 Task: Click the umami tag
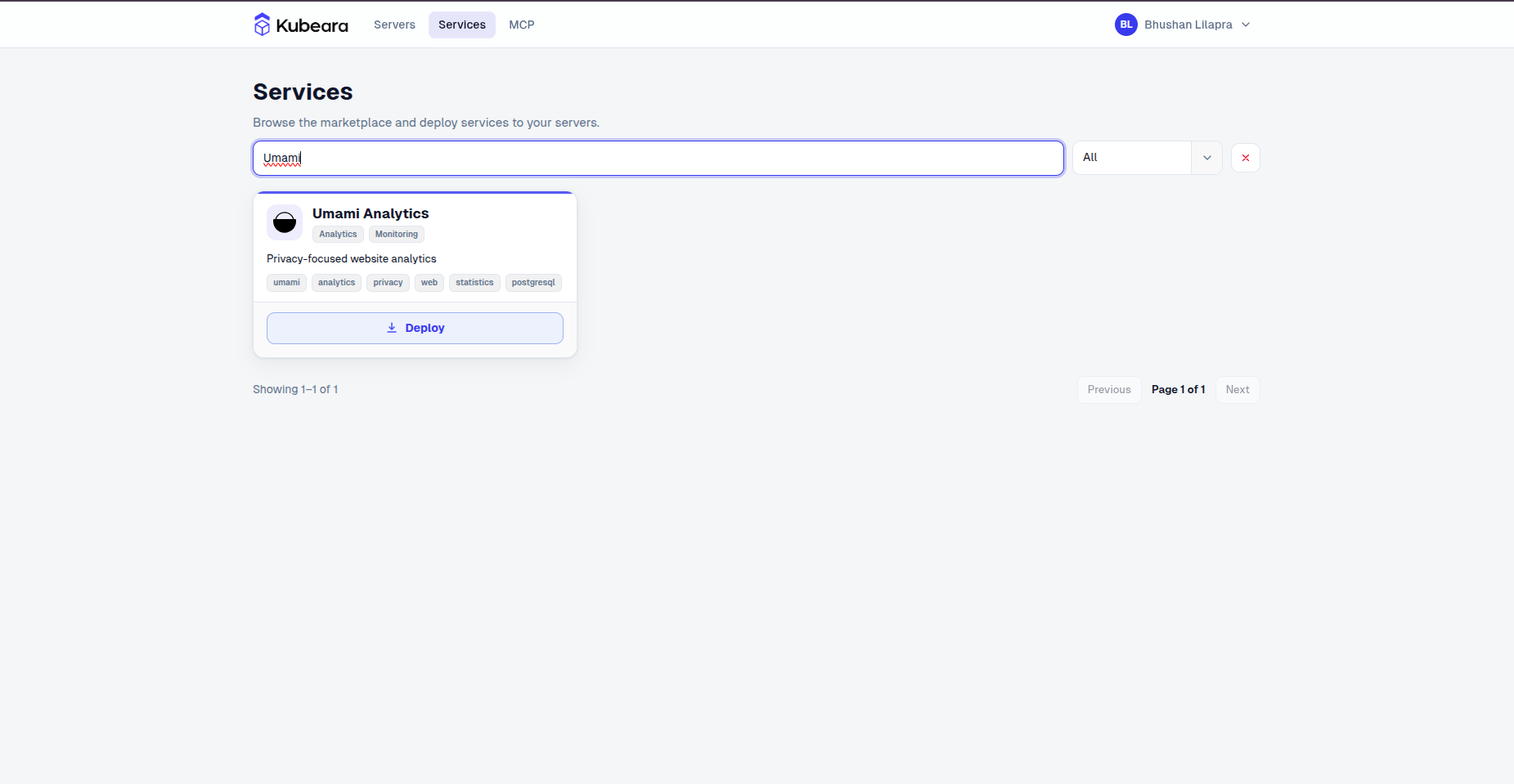tap(286, 283)
